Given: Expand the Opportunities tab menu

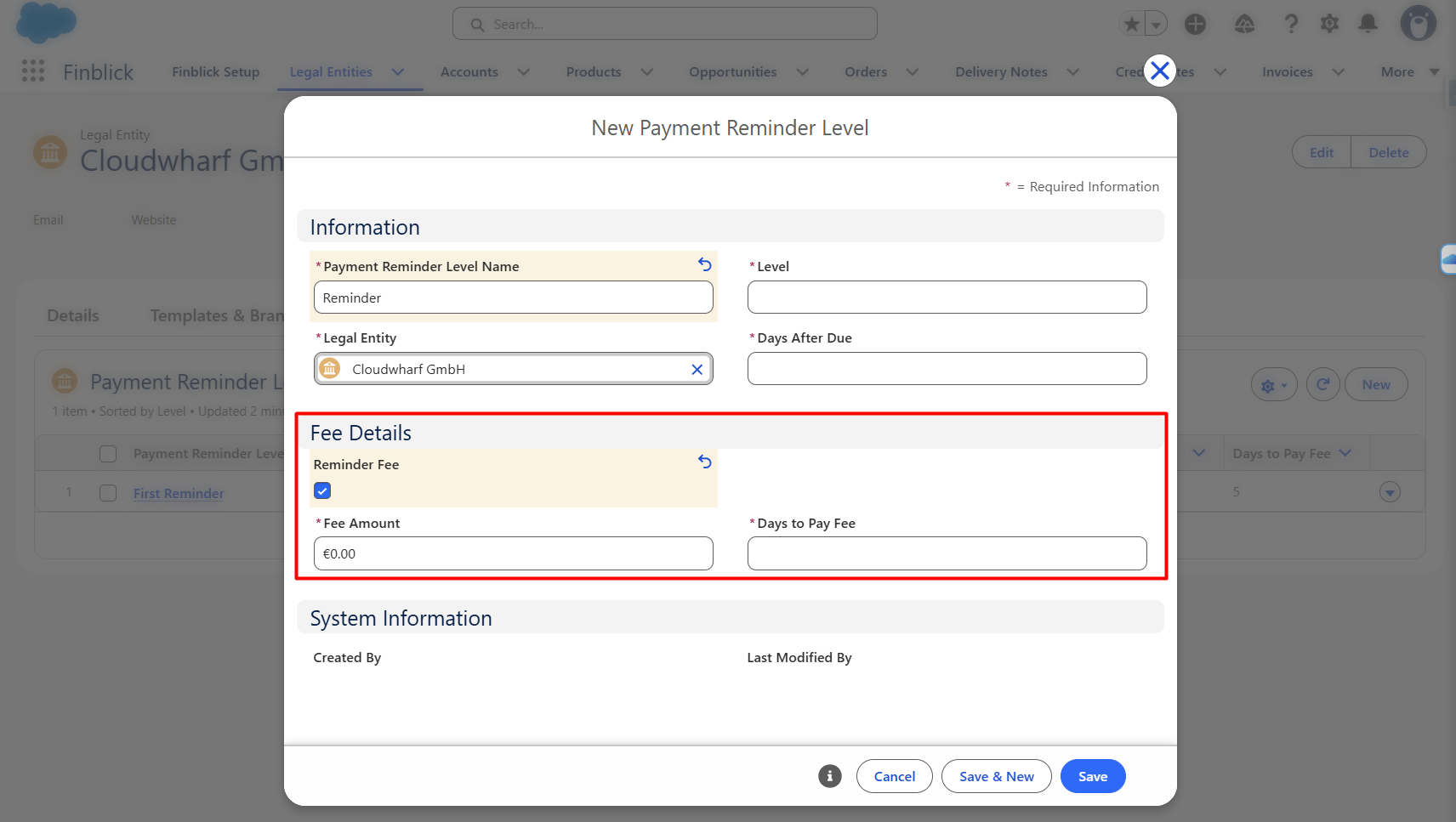Looking at the screenshot, I should (802, 72).
